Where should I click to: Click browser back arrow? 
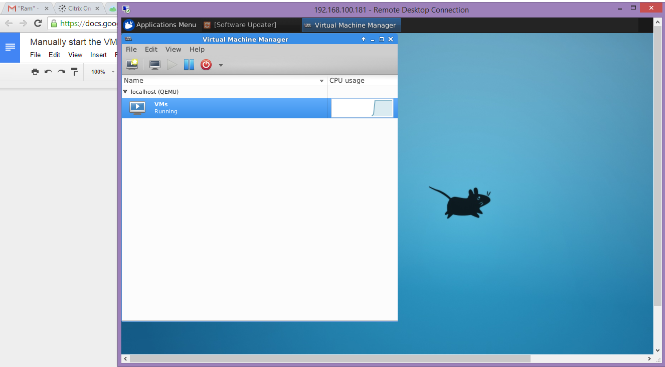[9, 23]
